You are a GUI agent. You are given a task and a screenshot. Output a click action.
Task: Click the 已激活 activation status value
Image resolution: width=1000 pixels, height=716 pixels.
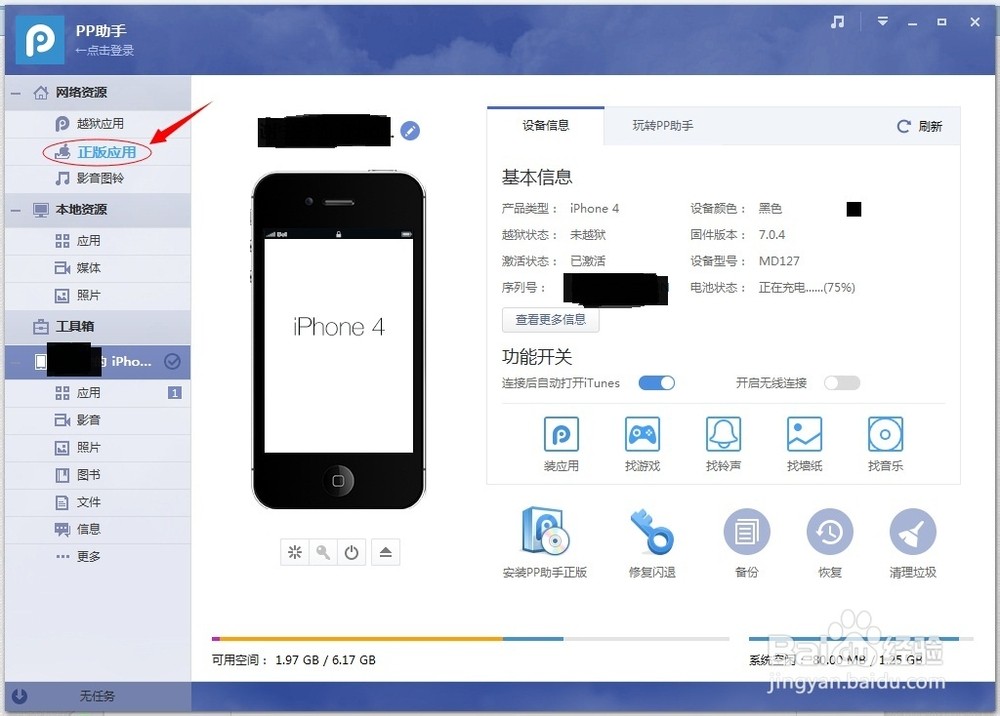coord(587,261)
